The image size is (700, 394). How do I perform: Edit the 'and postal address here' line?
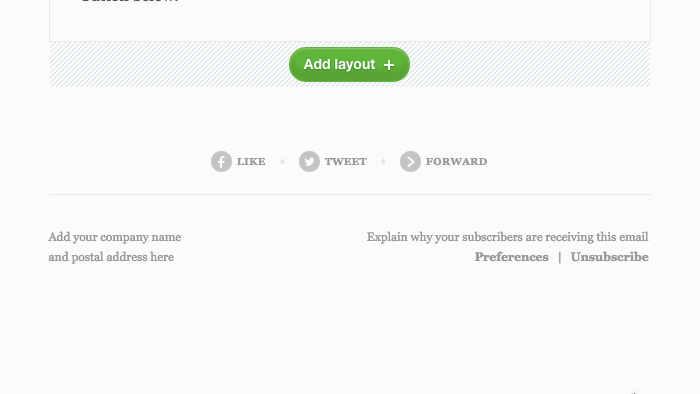(x=111, y=257)
